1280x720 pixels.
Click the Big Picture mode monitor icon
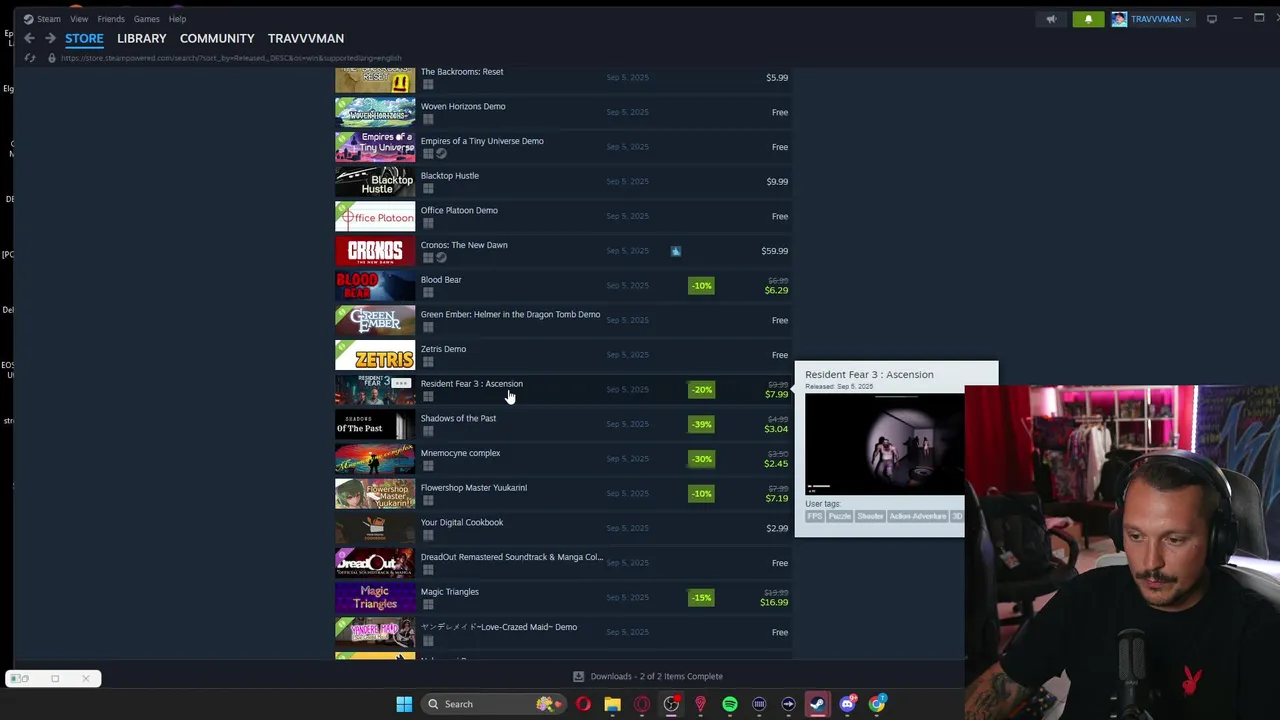(x=1212, y=19)
